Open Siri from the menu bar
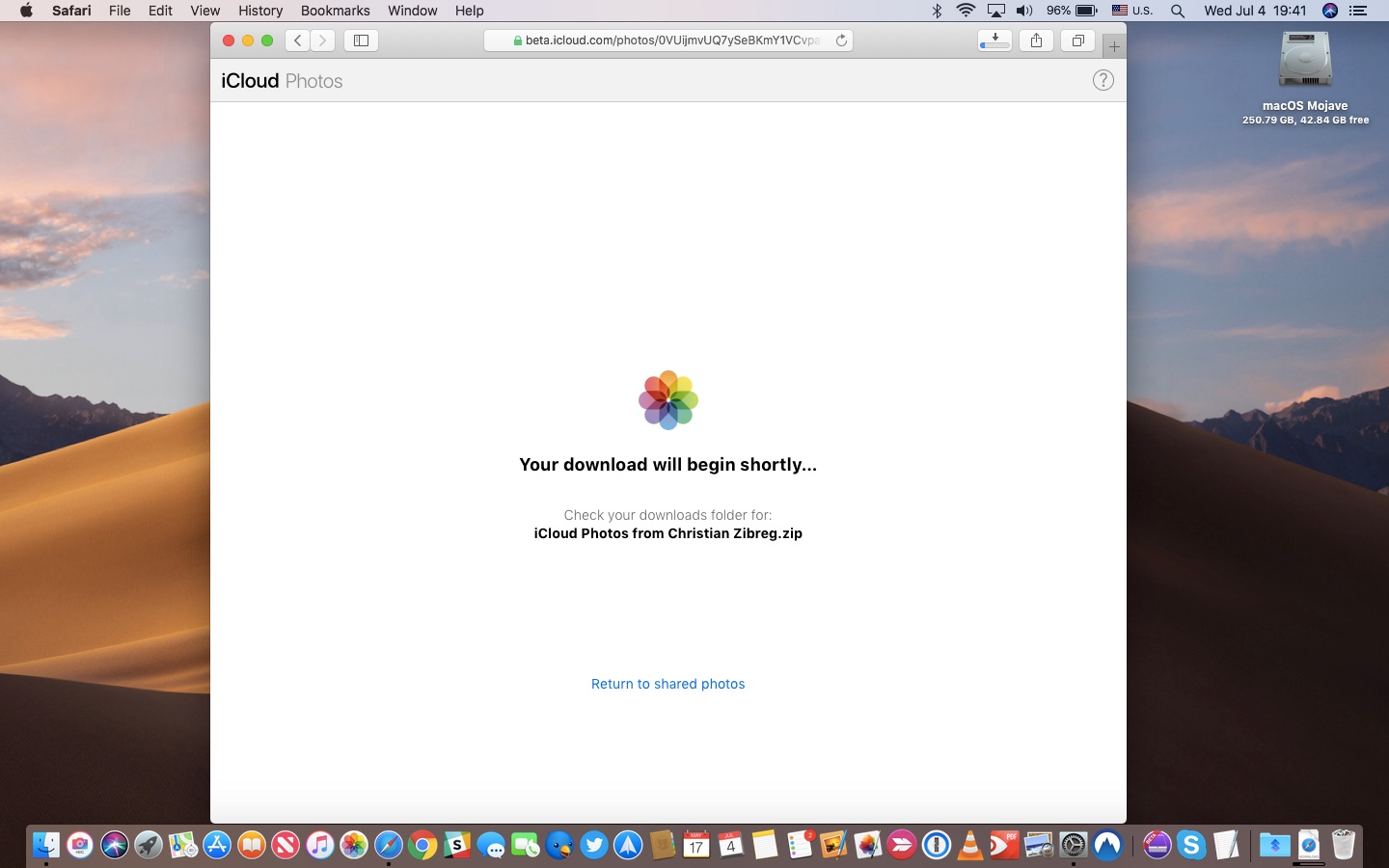 tap(1330, 11)
